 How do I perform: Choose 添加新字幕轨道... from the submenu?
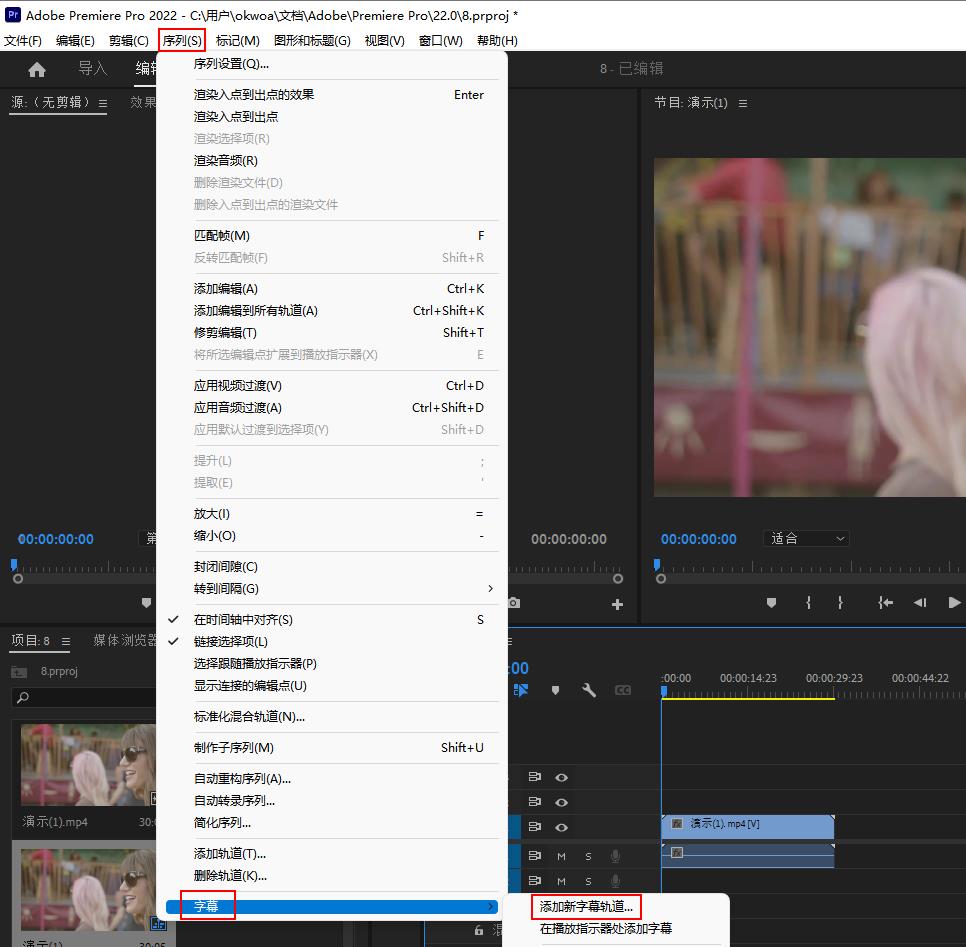[586, 907]
